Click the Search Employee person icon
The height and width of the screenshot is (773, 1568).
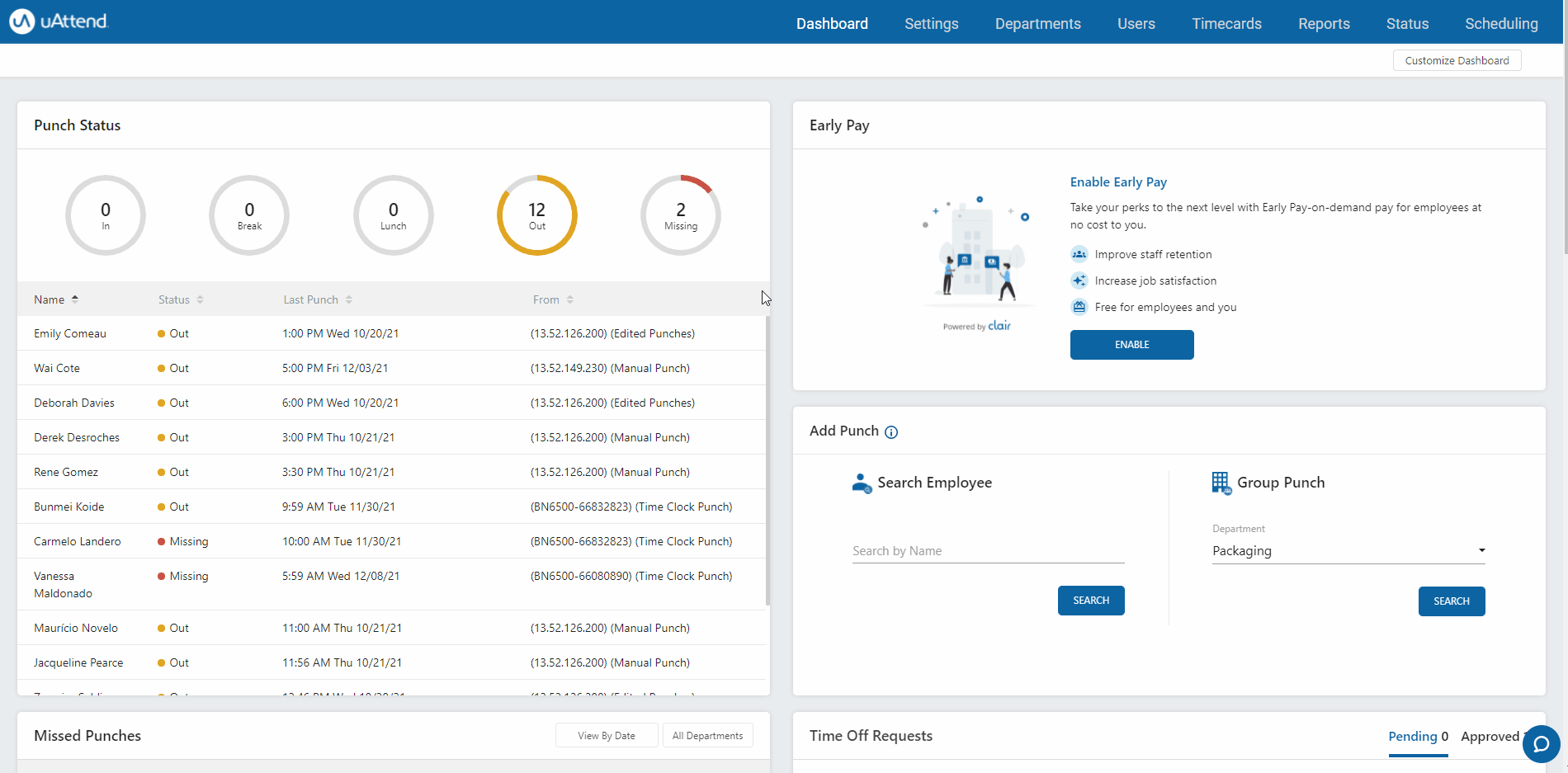point(862,483)
